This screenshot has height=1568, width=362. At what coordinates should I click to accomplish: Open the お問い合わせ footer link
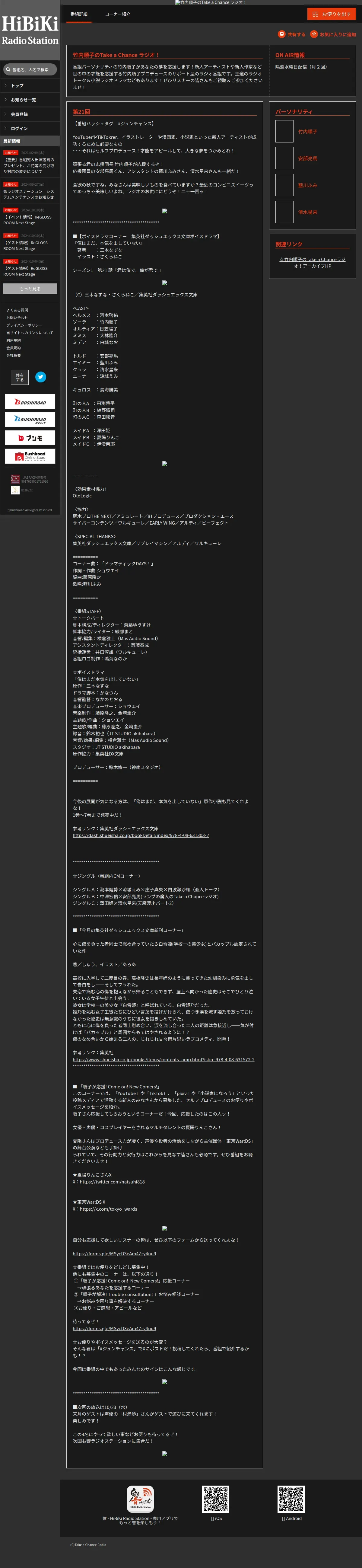coord(17,318)
